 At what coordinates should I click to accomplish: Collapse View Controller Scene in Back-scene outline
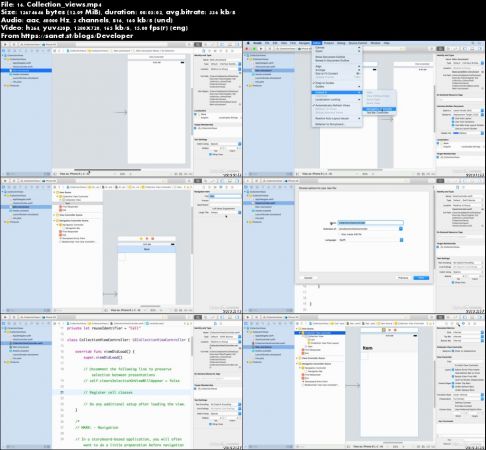[54, 215]
